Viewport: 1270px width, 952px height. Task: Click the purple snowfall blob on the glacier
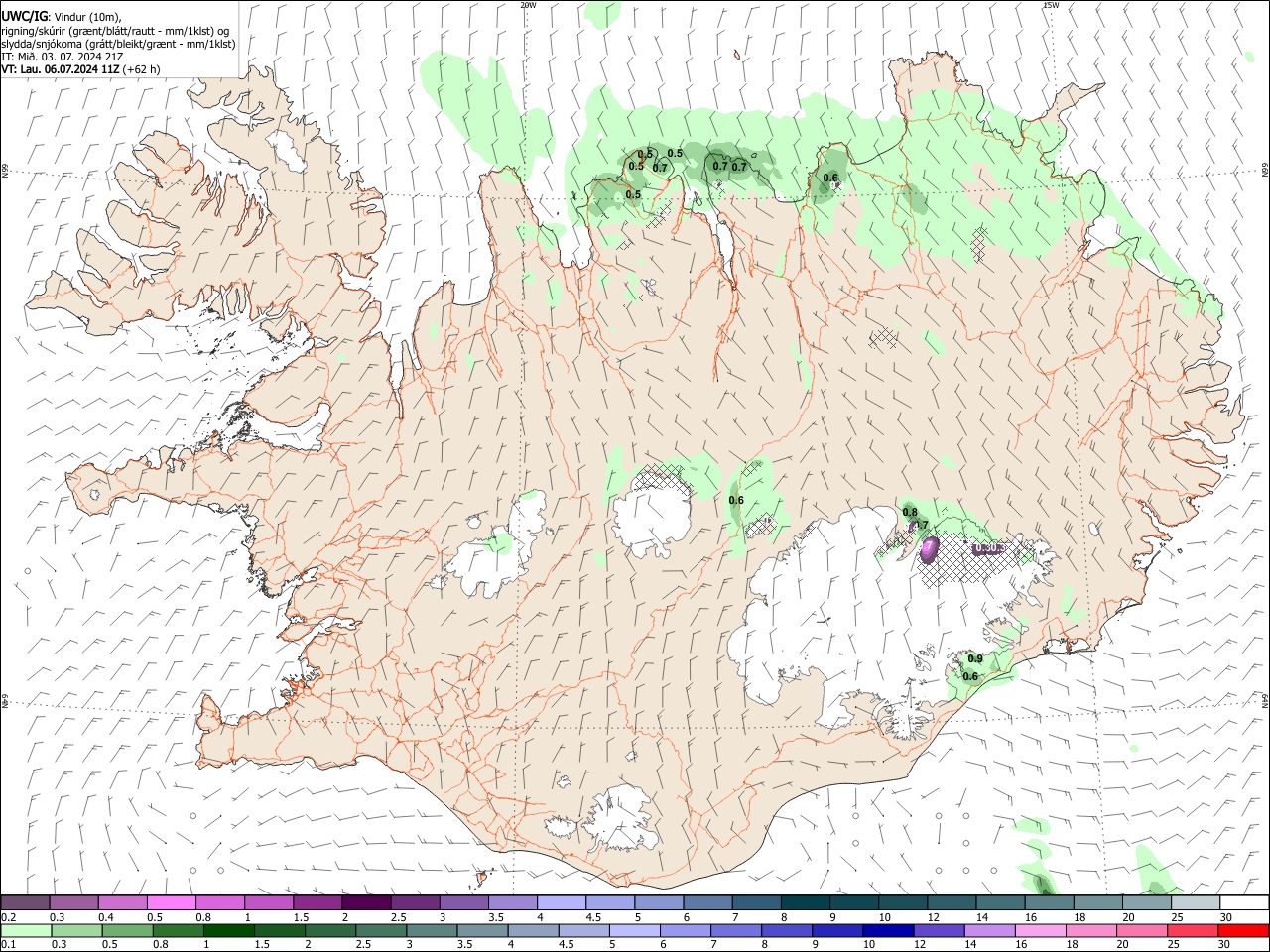click(x=930, y=550)
